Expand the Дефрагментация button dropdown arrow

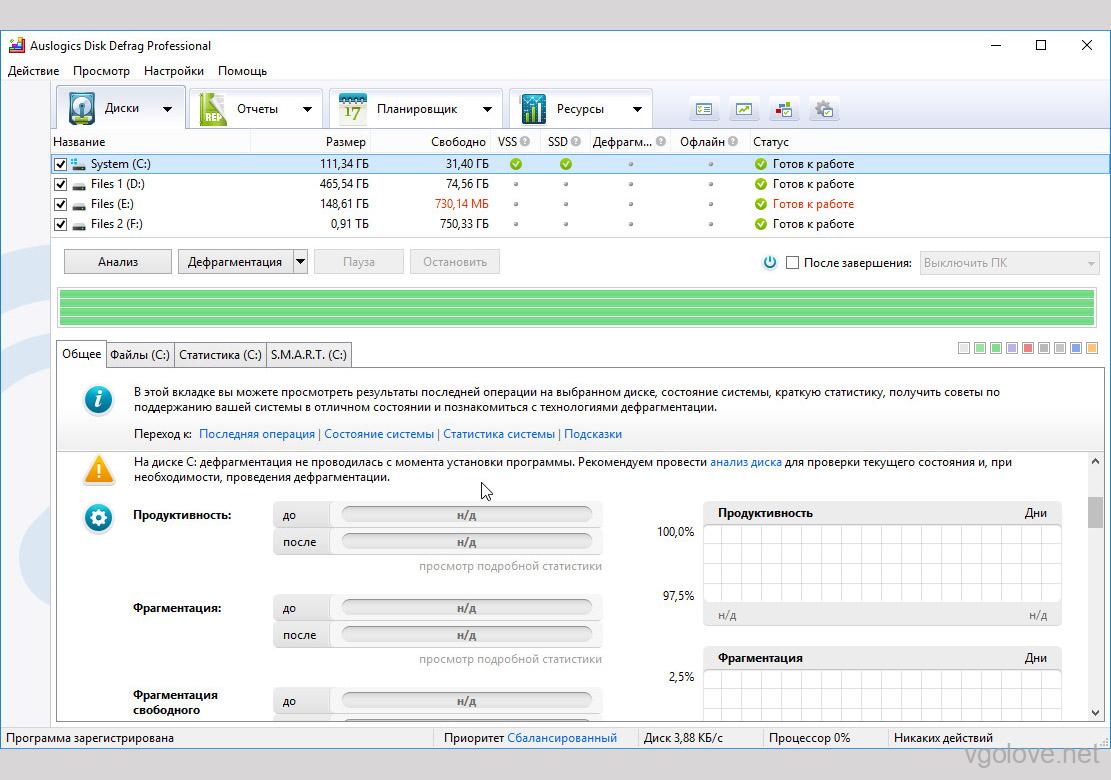(x=300, y=262)
